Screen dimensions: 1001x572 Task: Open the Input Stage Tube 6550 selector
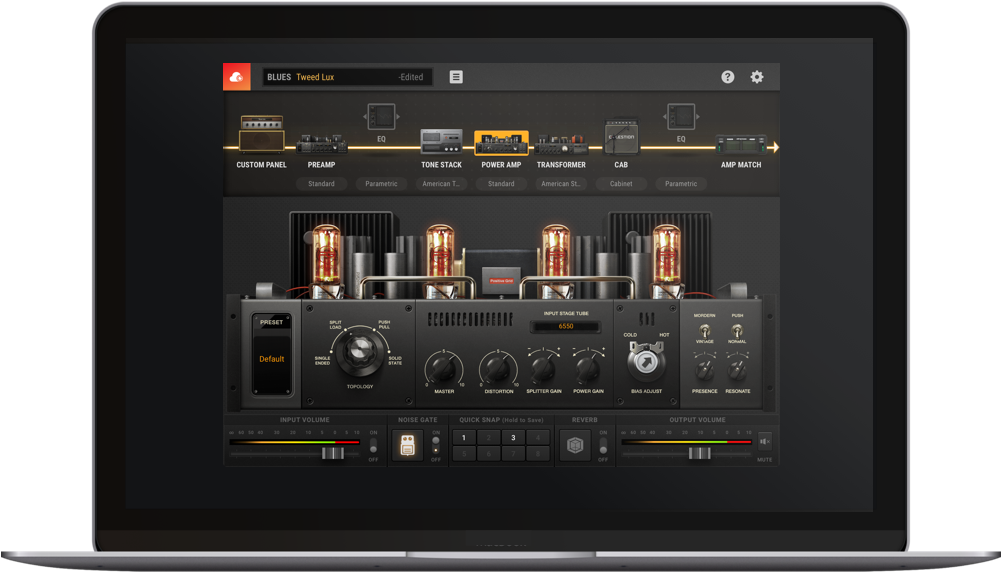tap(566, 326)
